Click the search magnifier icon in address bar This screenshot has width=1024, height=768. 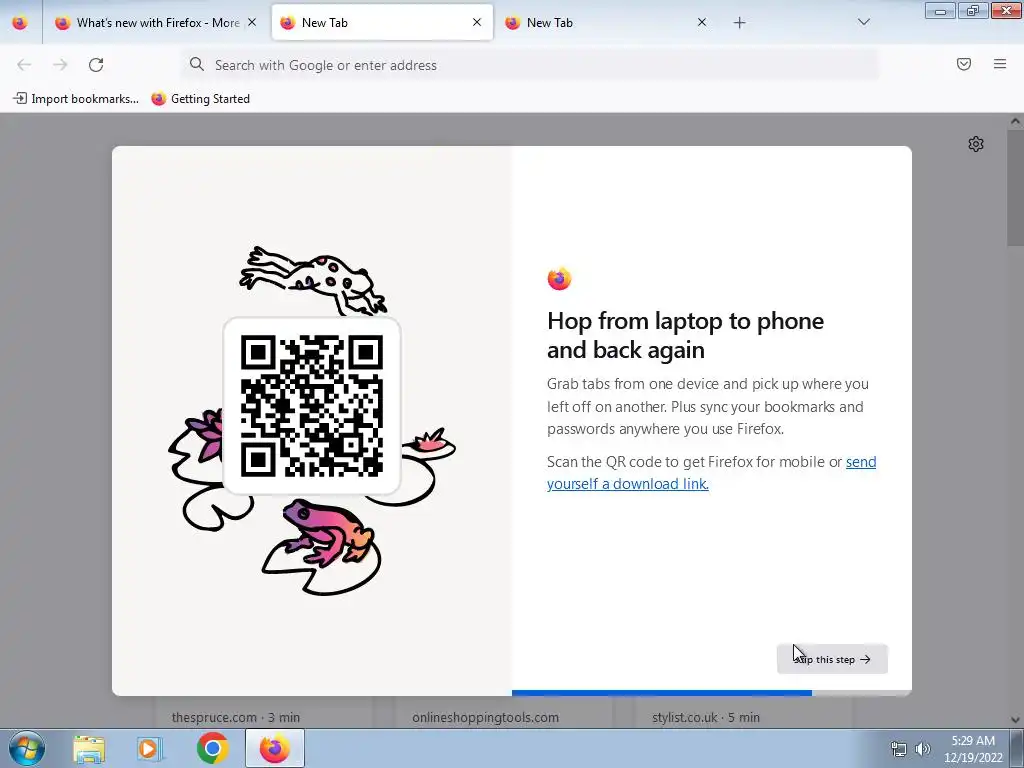pyautogui.click(x=197, y=64)
